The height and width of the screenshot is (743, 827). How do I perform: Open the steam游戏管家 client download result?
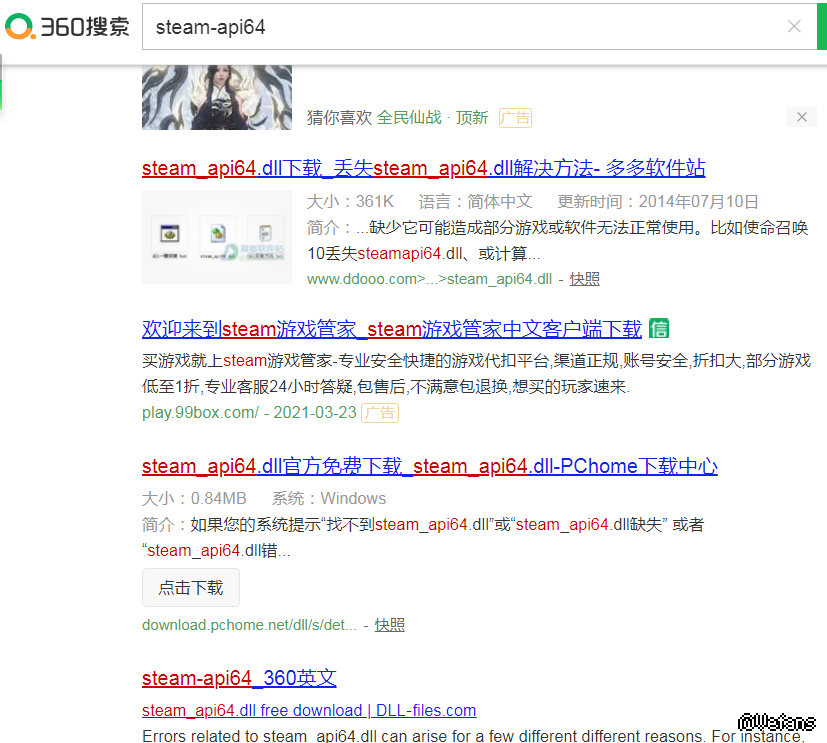click(391, 328)
